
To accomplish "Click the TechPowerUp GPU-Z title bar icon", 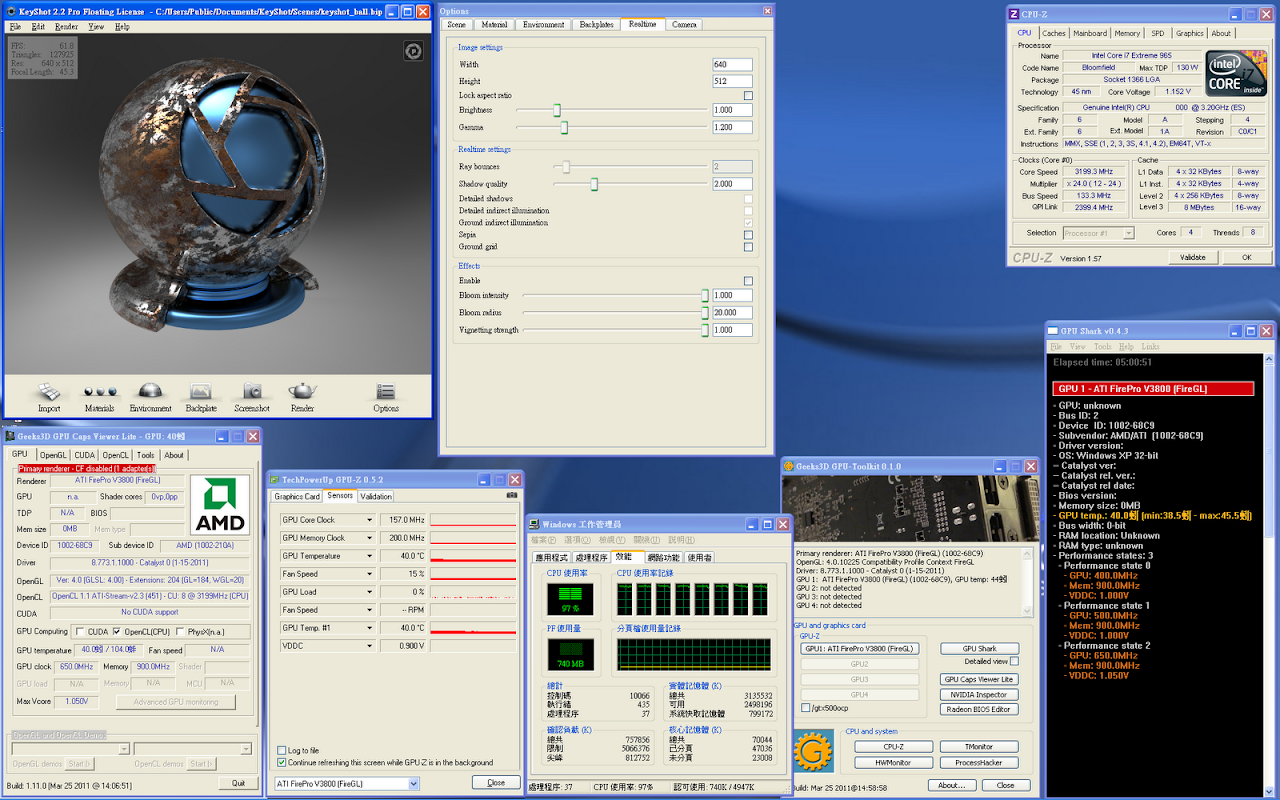I will (276, 479).
